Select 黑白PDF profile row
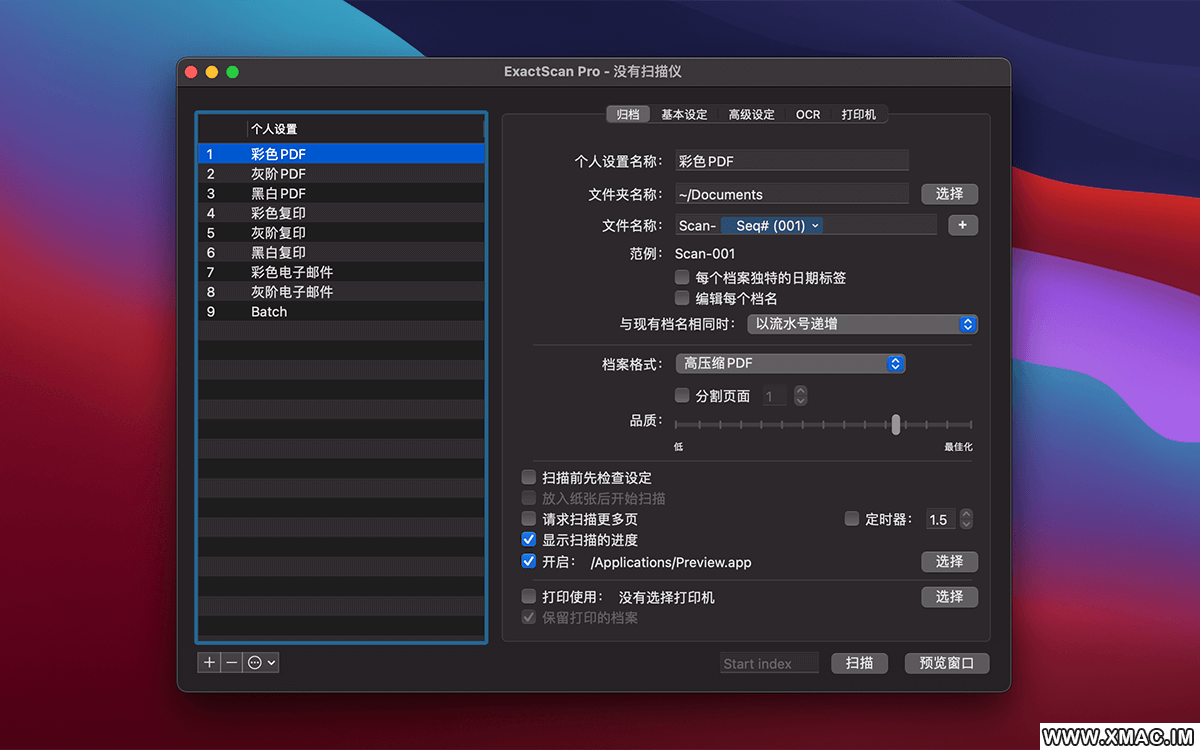The height and width of the screenshot is (750, 1200). 342,193
